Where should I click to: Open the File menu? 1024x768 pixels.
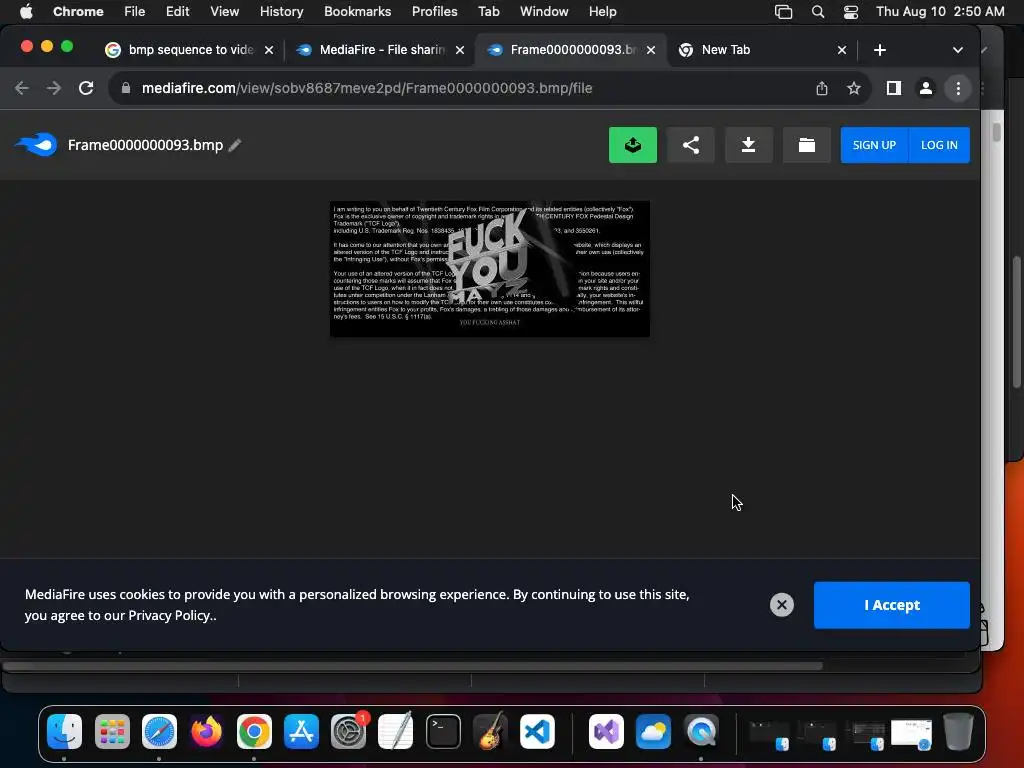[135, 11]
